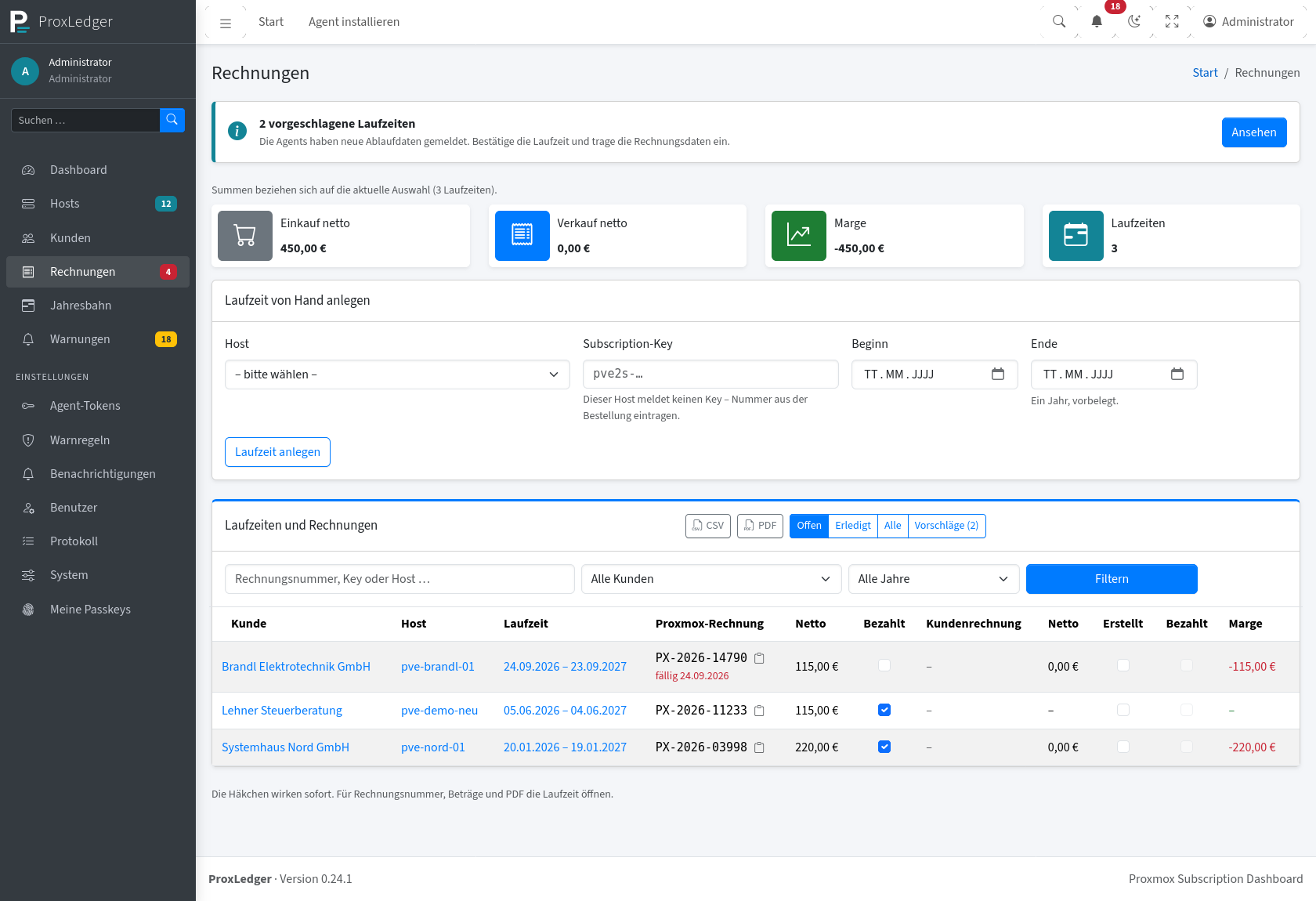
Task: Open the Host 'bitte wählen' dropdown
Action: pos(397,375)
